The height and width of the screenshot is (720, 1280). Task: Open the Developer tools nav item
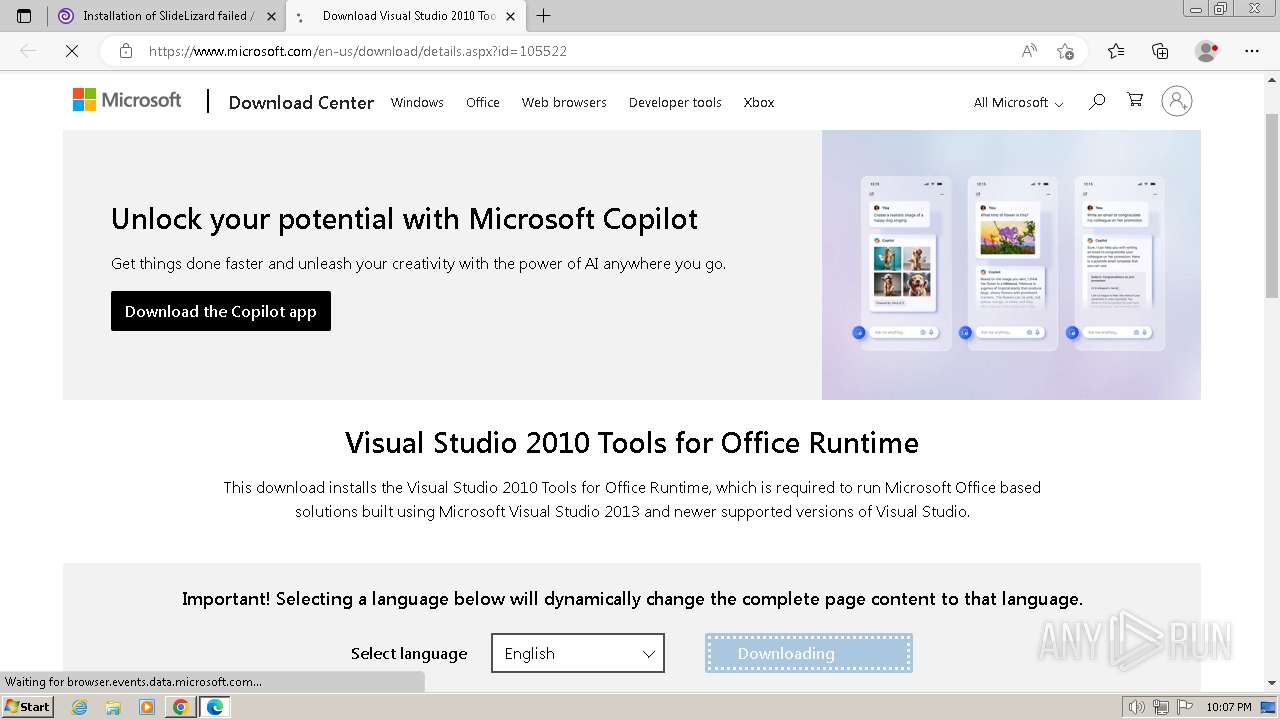click(675, 102)
